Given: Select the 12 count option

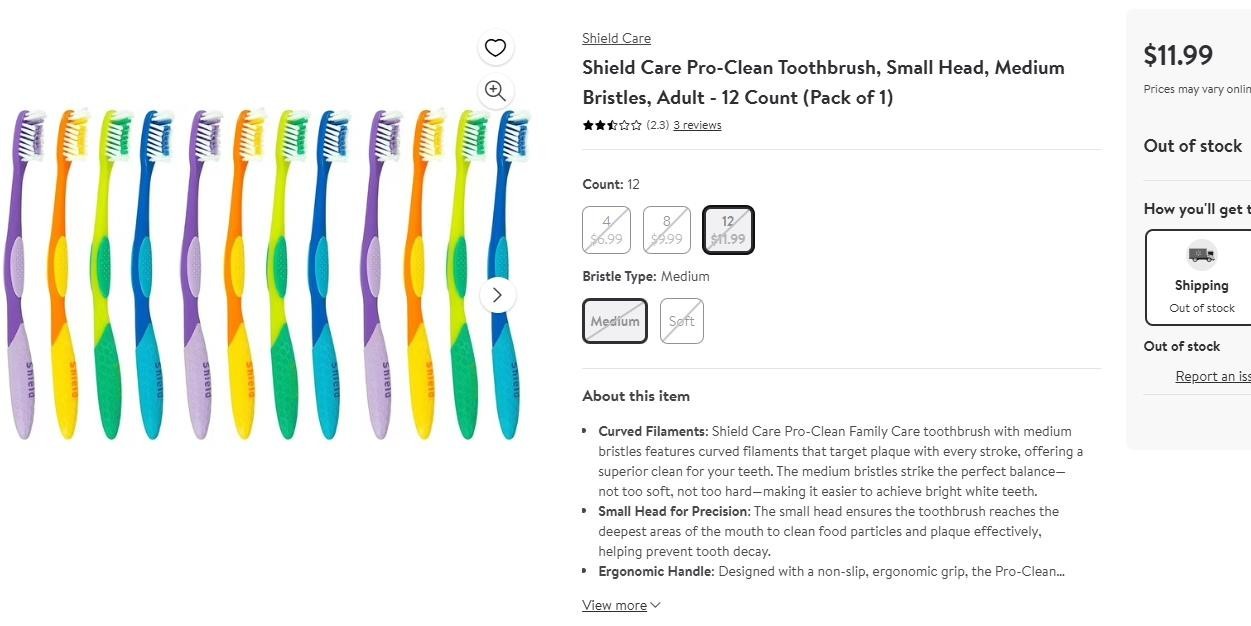Looking at the screenshot, I should pyautogui.click(x=728, y=230).
